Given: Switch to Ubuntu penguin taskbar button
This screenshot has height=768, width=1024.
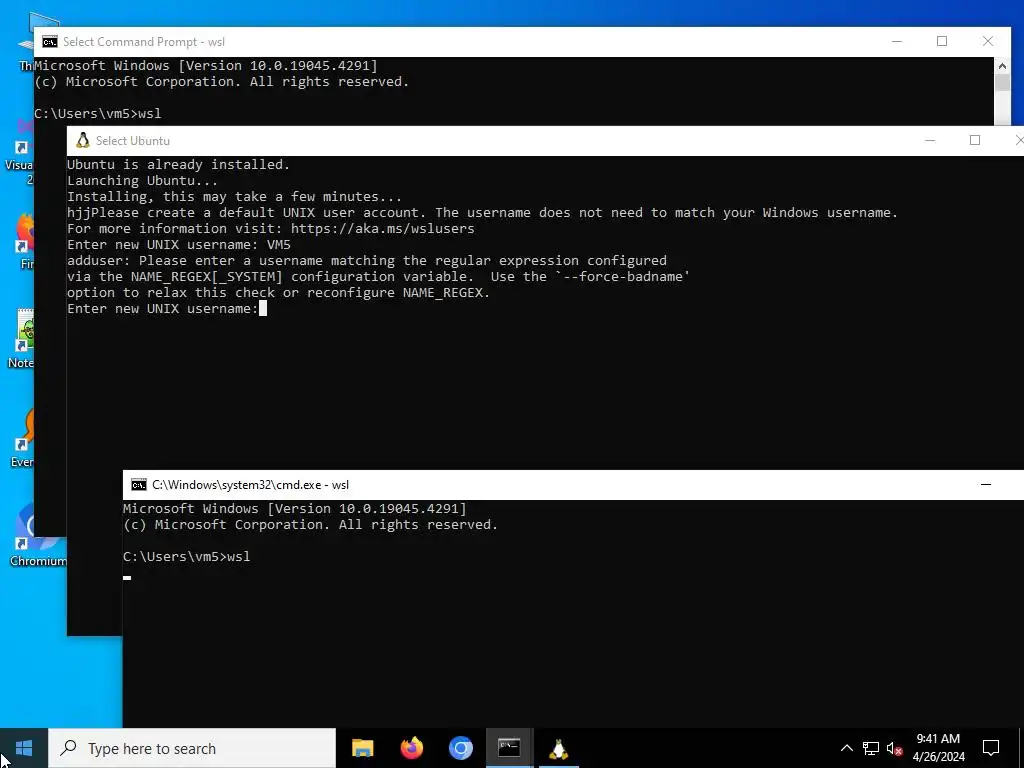Looking at the screenshot, I should (x=558, y=748).
